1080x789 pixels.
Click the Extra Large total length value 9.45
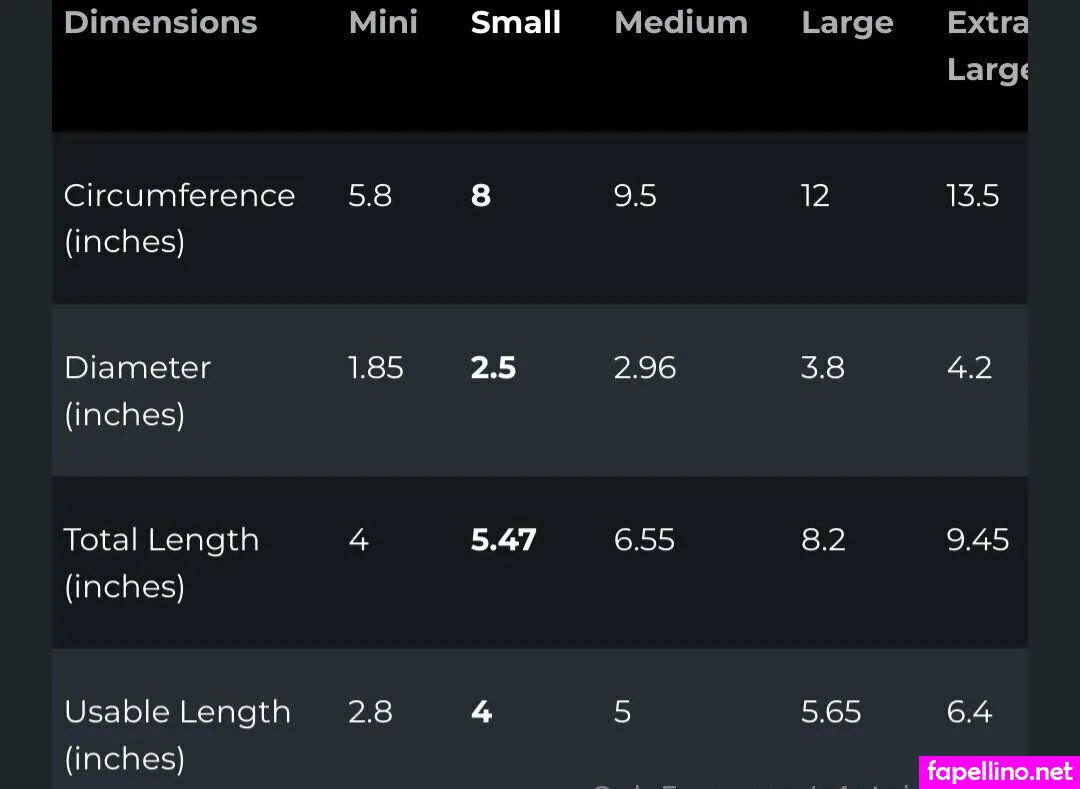pyautogui.click(x=977, y=540)
